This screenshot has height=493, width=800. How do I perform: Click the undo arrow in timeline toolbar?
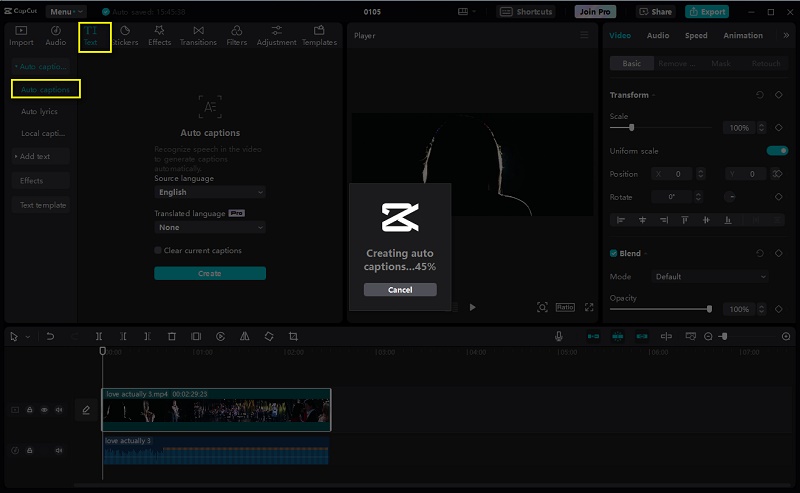point(50,336)
